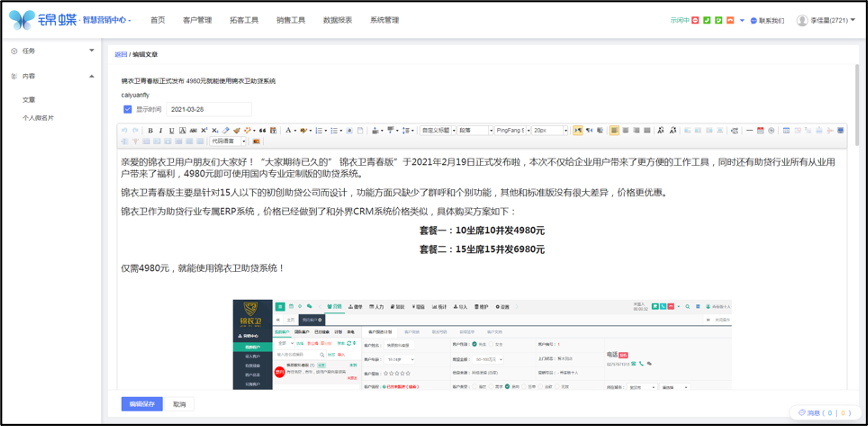The width and height of the screenshot is (868, 427).
Task: Click the embedded 锦衣卫 screenshot image
Action: tap(482, 344)
